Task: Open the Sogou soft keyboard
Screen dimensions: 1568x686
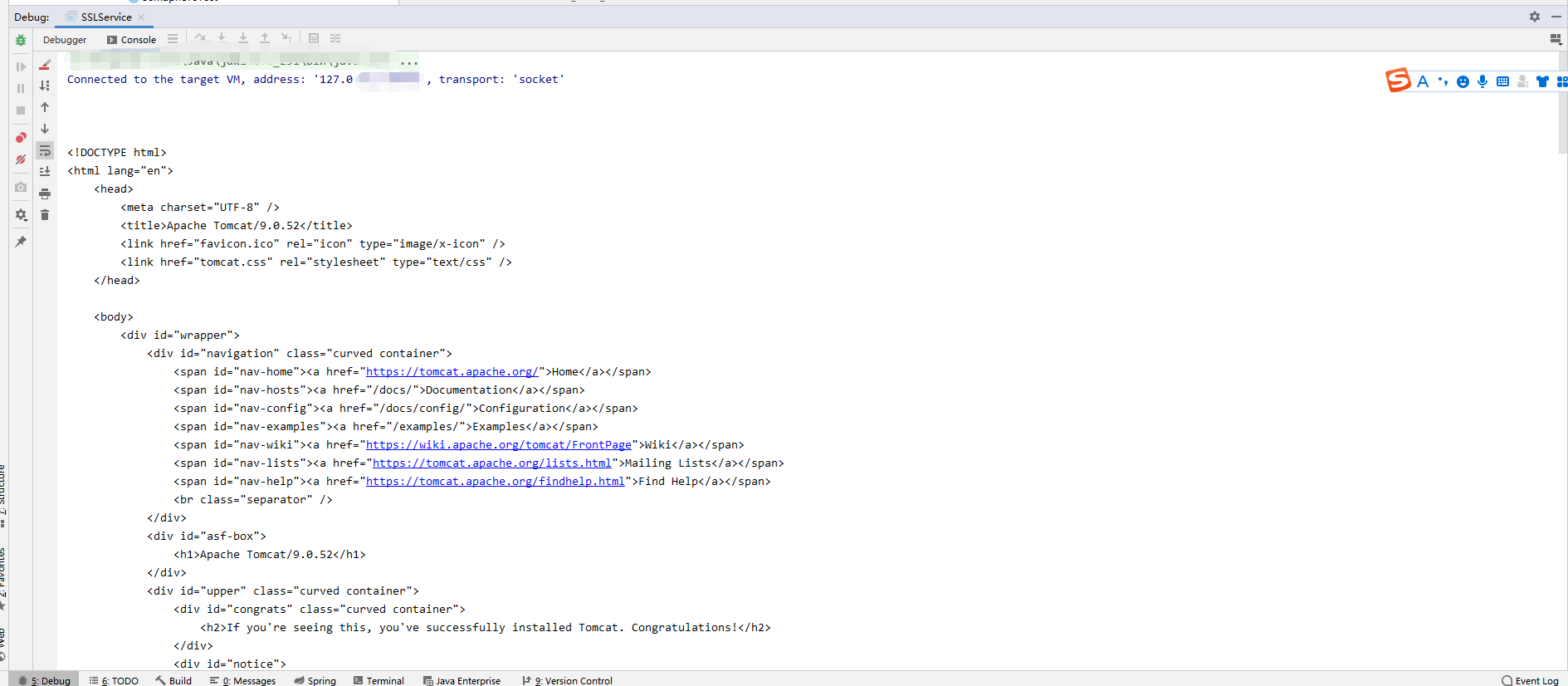Action: tap(1502, 81)
